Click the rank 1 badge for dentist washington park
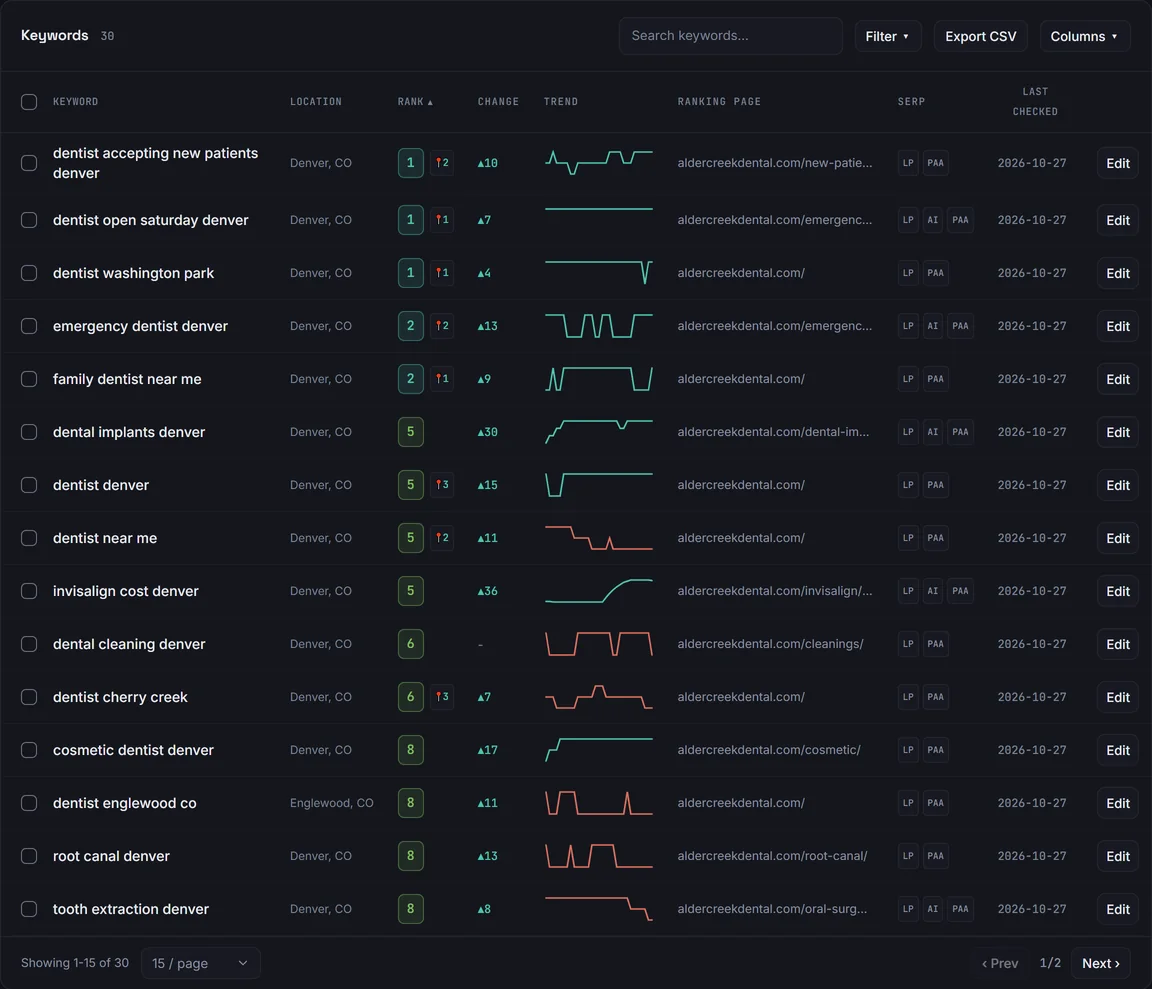This screenshot has height=989, width=1152. (x=411, y=273)
